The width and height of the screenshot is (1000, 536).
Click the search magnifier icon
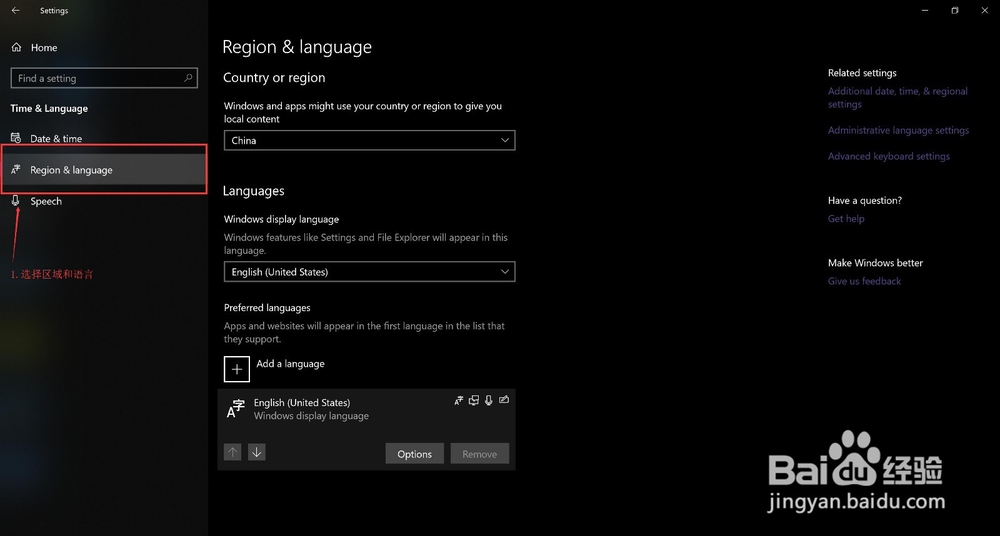pyautogui.click(x=188, y=78)
